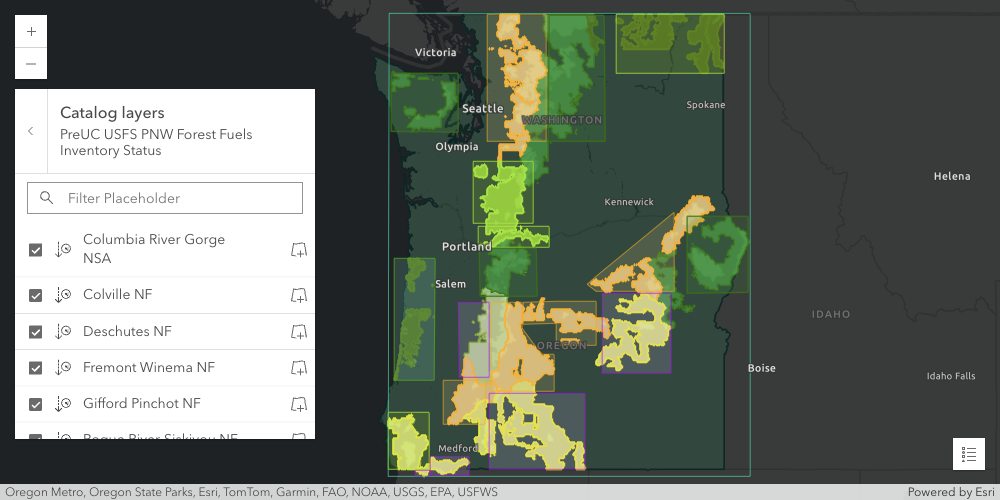Add Colville NF layer to map

coord(298,295)
